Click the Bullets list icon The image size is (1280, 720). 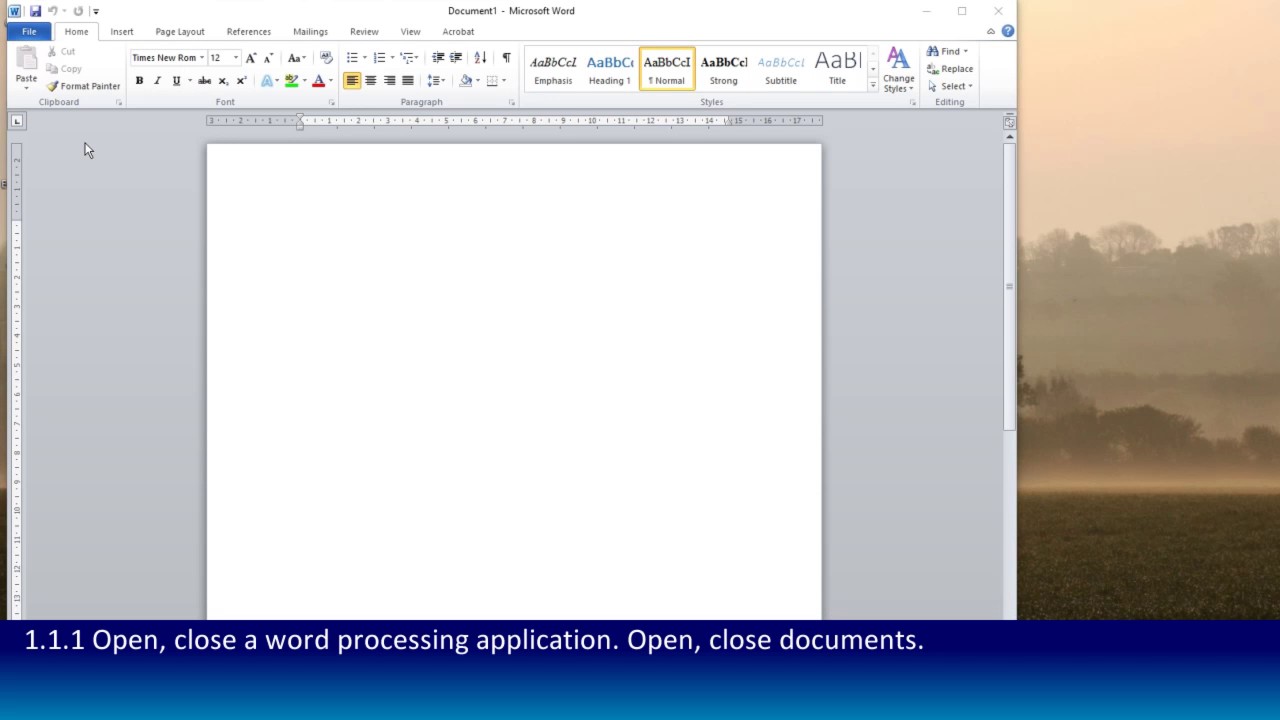coord(352,58)
